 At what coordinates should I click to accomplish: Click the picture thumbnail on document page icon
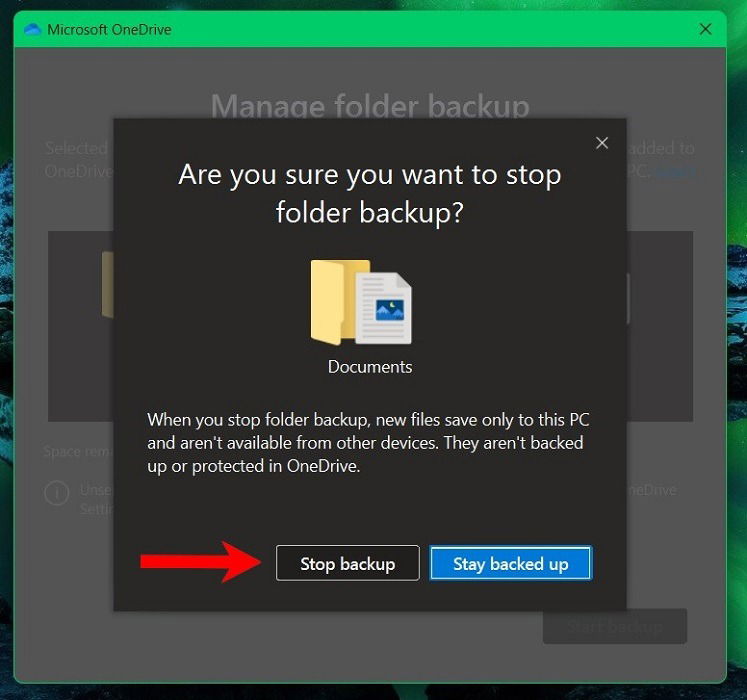tap(390, 310)
